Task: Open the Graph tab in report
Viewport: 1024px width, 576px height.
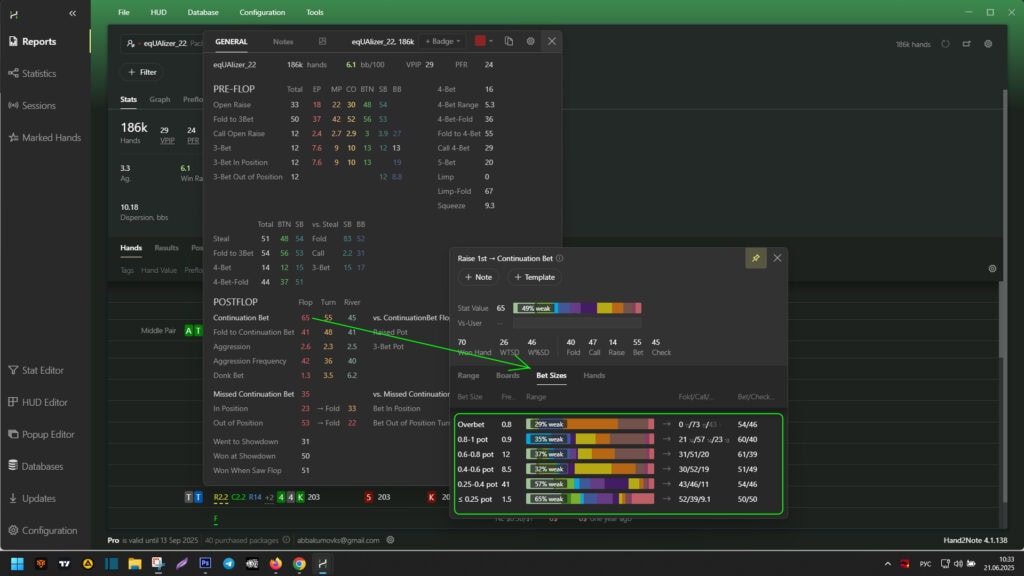Action: click(159, 99)
